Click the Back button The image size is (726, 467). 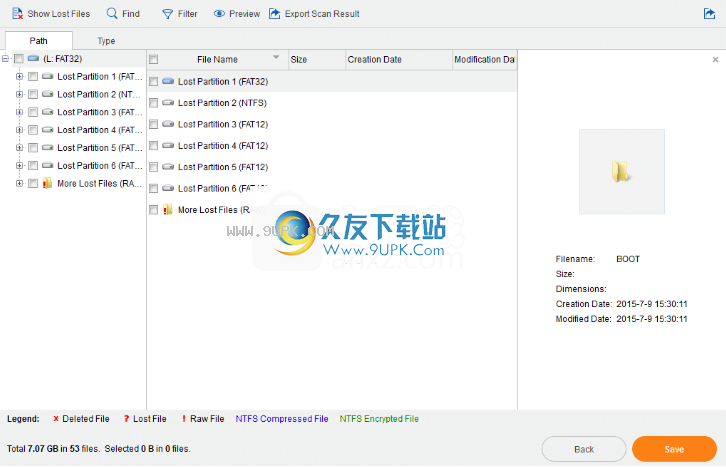coord(584,449)
